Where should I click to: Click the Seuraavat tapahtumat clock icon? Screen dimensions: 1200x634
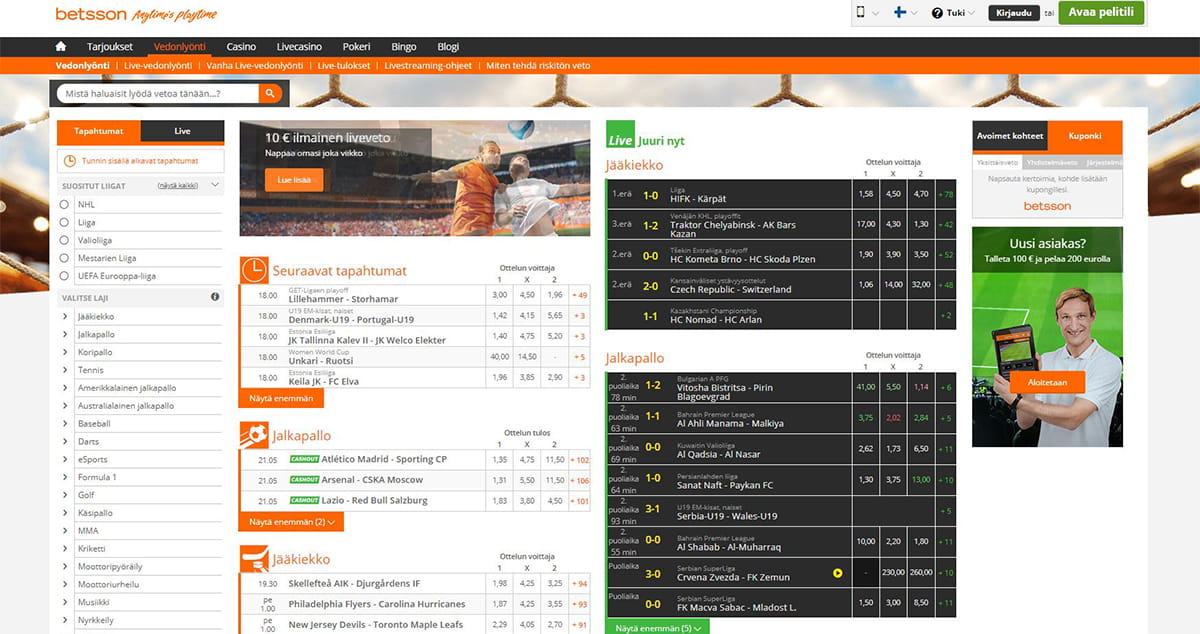tap(254, 270)
